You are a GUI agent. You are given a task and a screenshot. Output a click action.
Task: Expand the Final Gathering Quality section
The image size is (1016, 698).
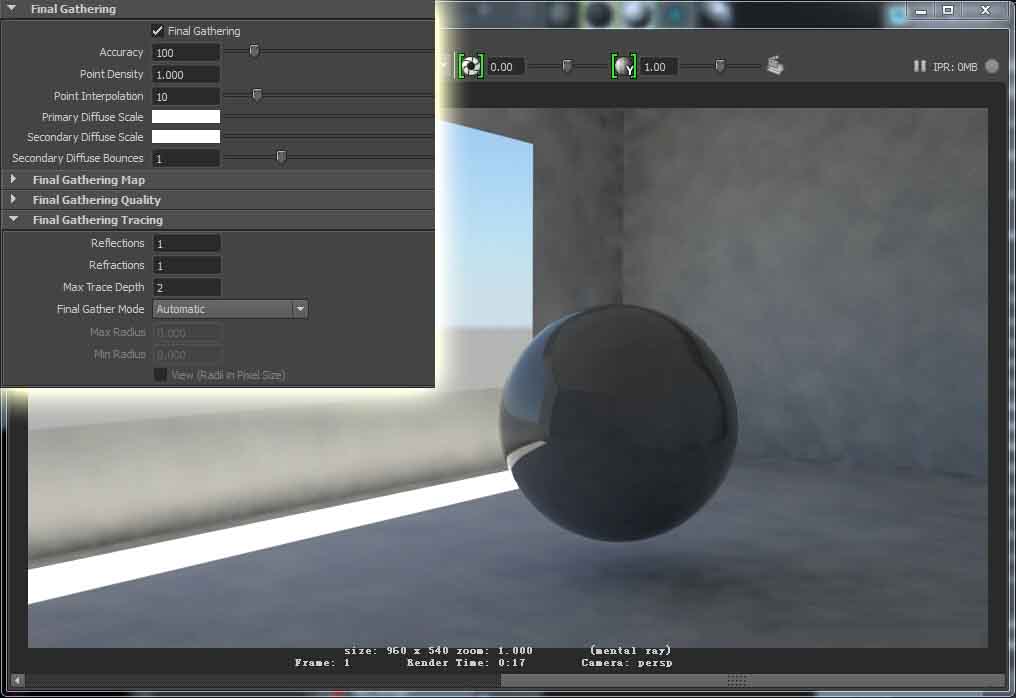coord(13,199)
